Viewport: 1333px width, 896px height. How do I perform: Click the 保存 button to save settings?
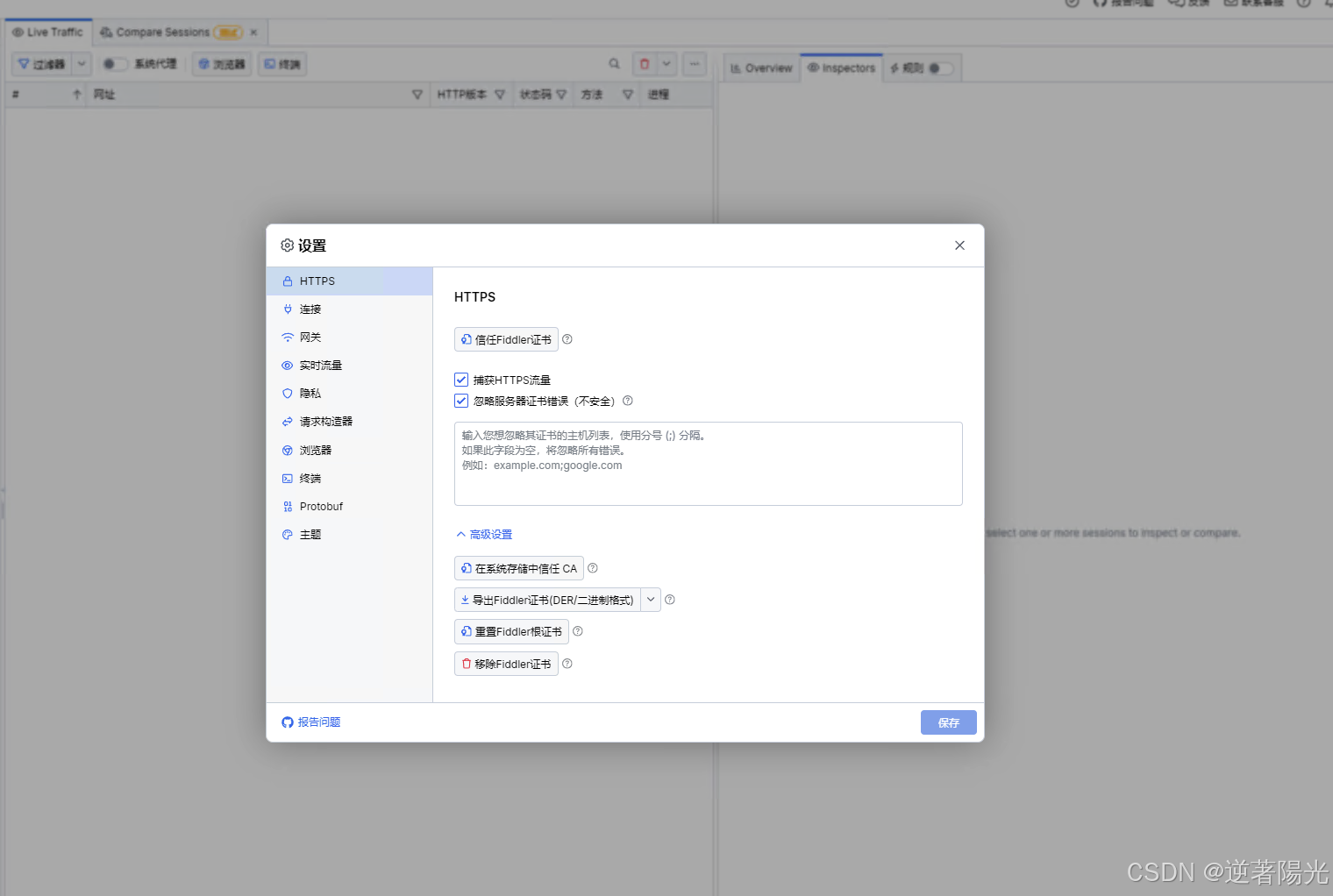coord(948,722)
